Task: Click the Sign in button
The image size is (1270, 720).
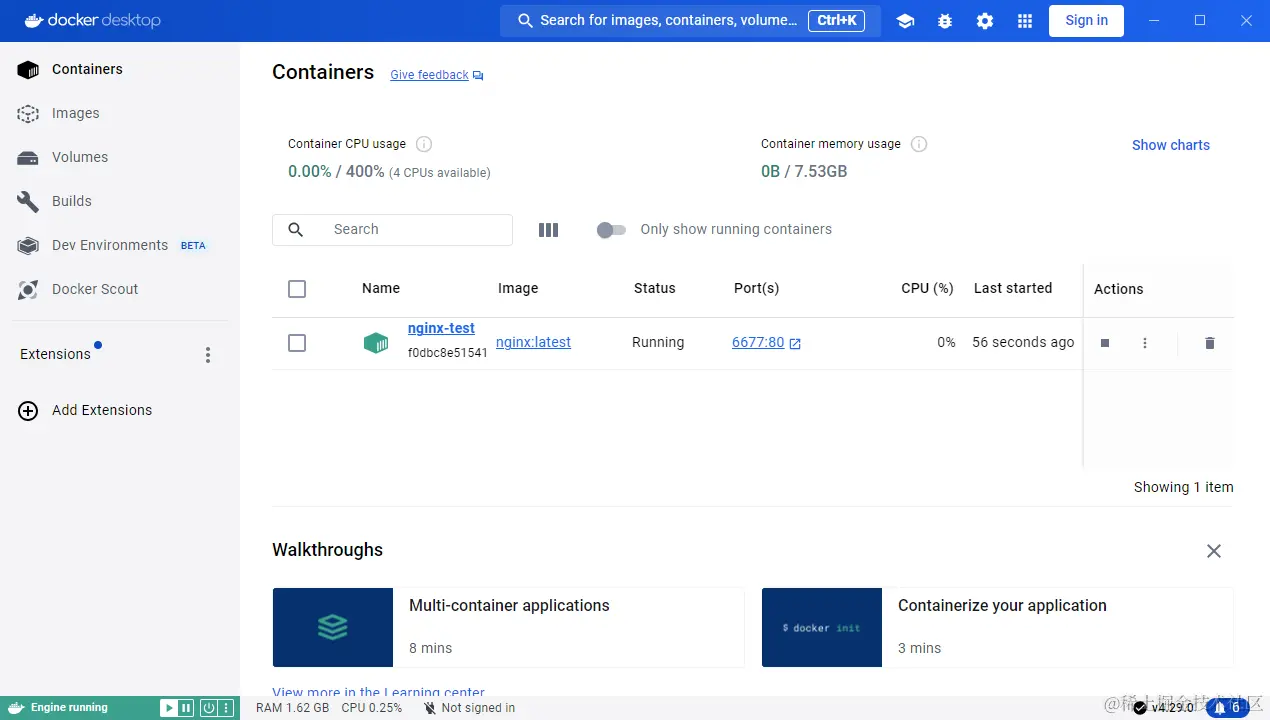Action: (x=1086, y=20)
